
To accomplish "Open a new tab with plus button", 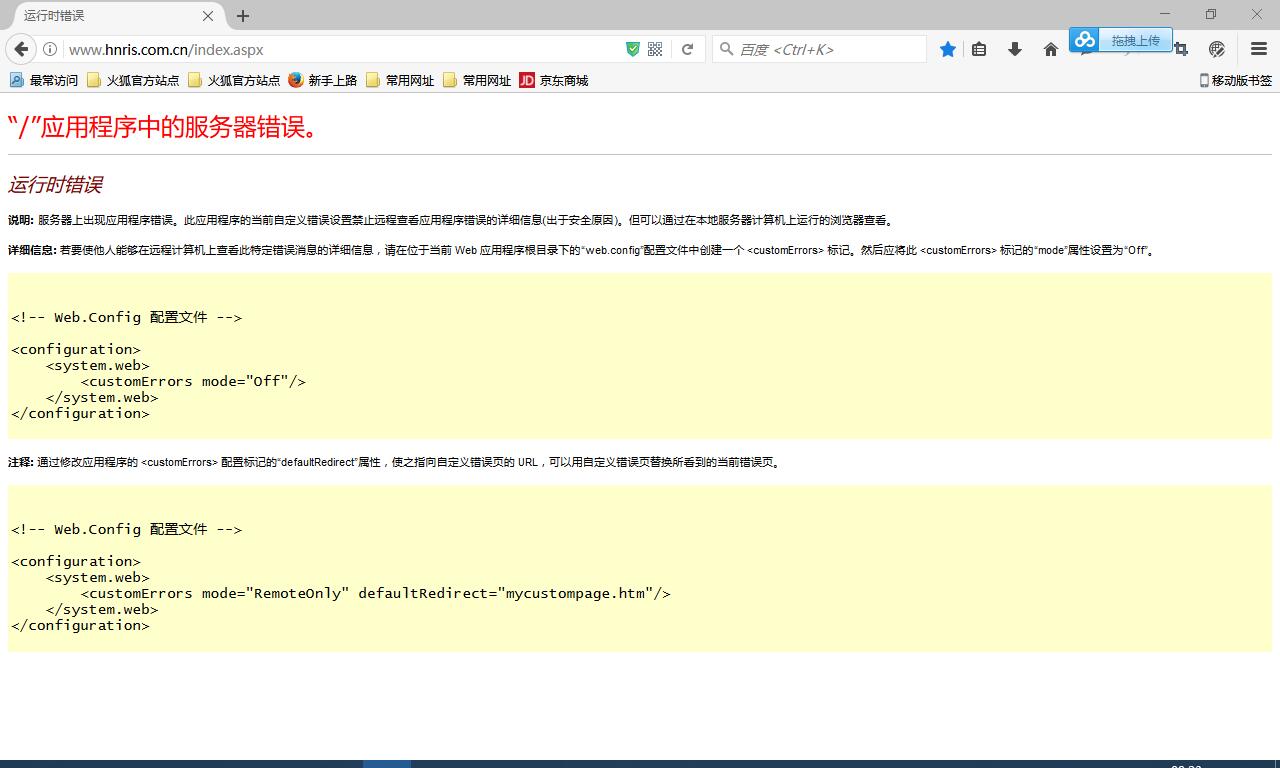I will (243, 16).
